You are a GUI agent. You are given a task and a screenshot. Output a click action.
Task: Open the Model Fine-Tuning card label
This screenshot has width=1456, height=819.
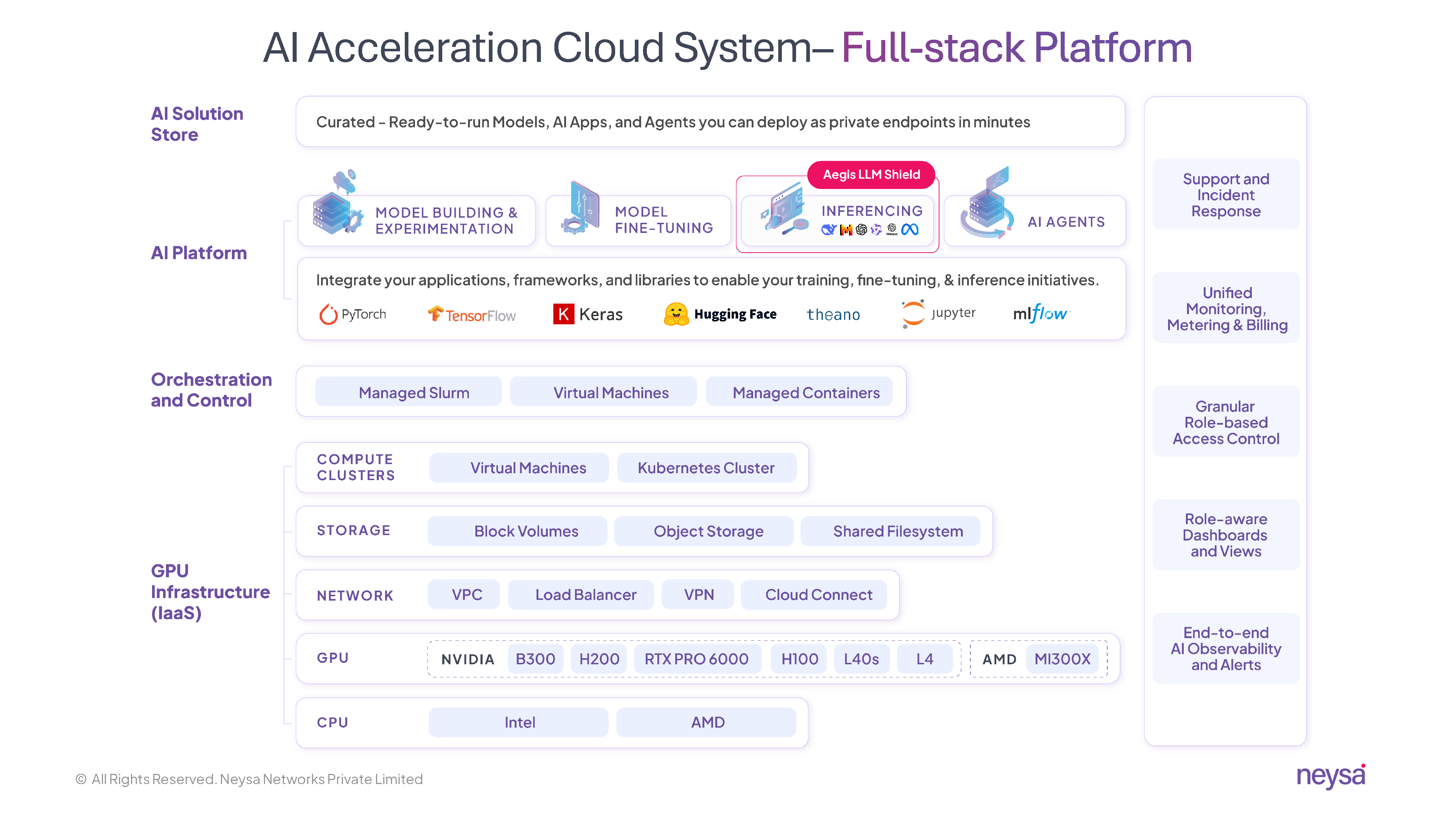(664, 220)
